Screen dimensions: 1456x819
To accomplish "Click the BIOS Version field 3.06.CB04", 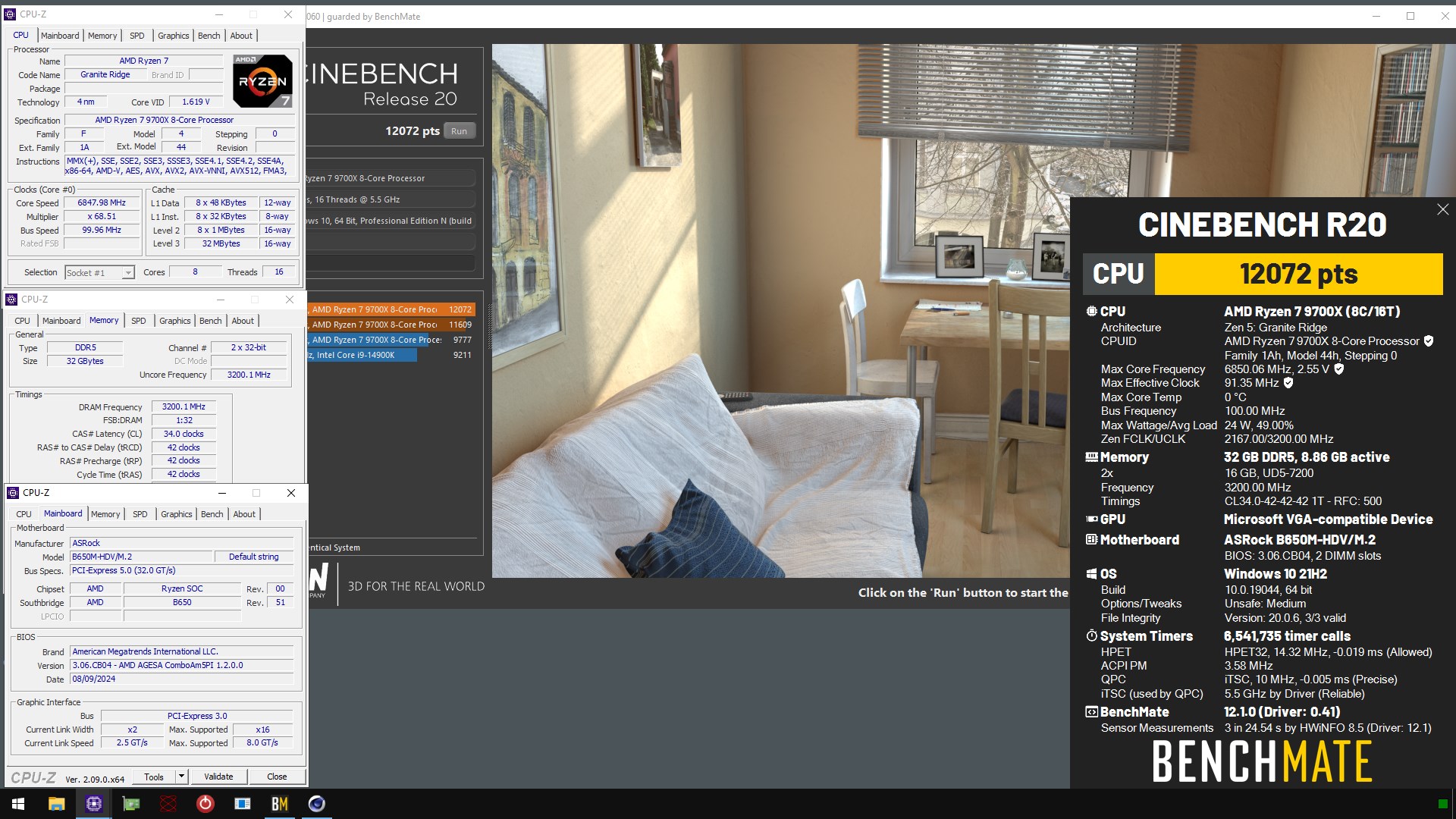I will [x=181, y=666].
